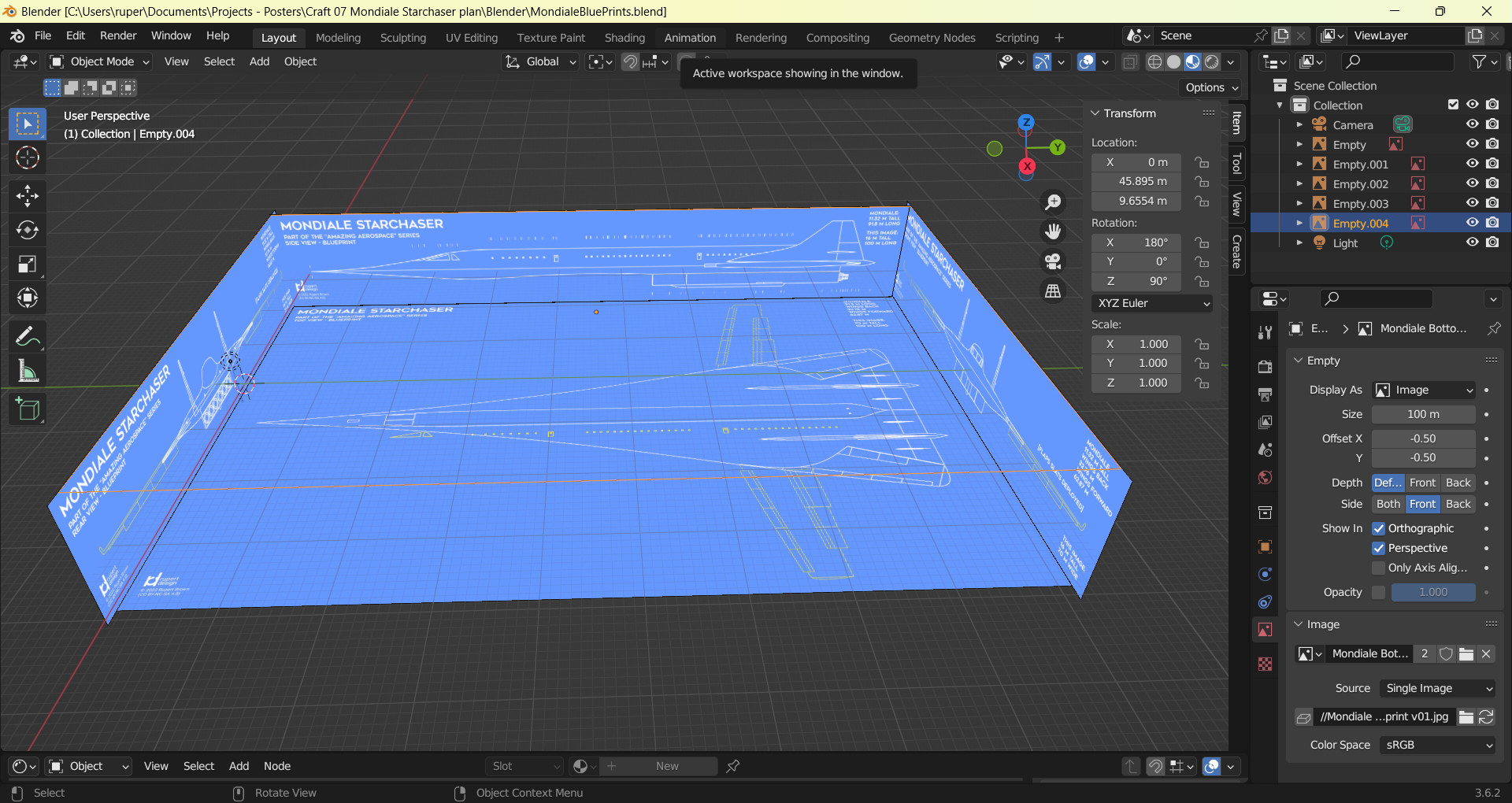This screenshot has width=1512, height=803.
Task: Open the File menu
Action: click(43, 35)
